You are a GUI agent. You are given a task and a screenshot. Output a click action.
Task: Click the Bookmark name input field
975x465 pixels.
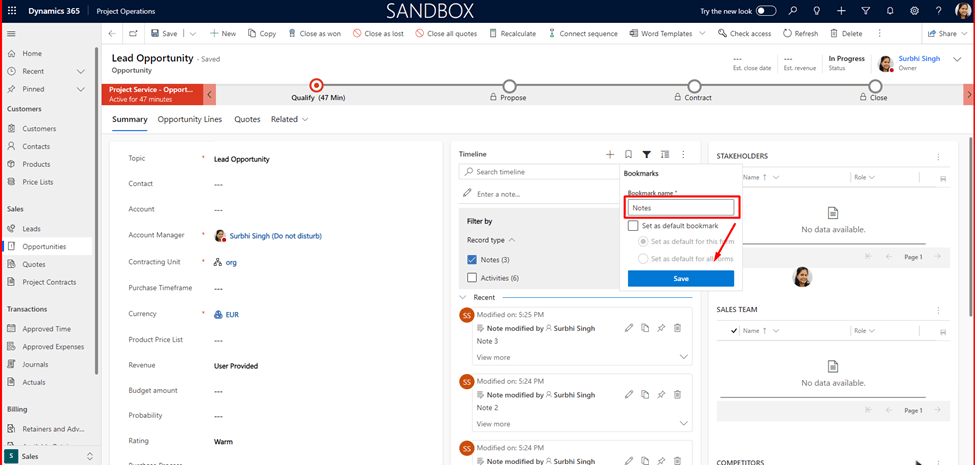tap(680, 208)
